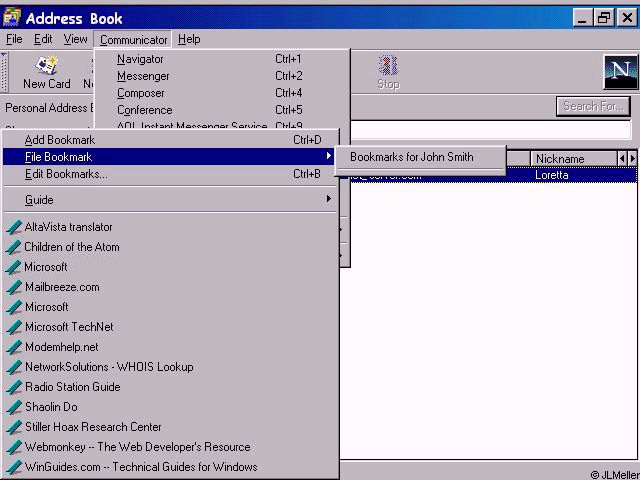Click the New Card toolbar icon
Image resolution: width=640 pixels, height=480 pixels.
tap(47, 65)
